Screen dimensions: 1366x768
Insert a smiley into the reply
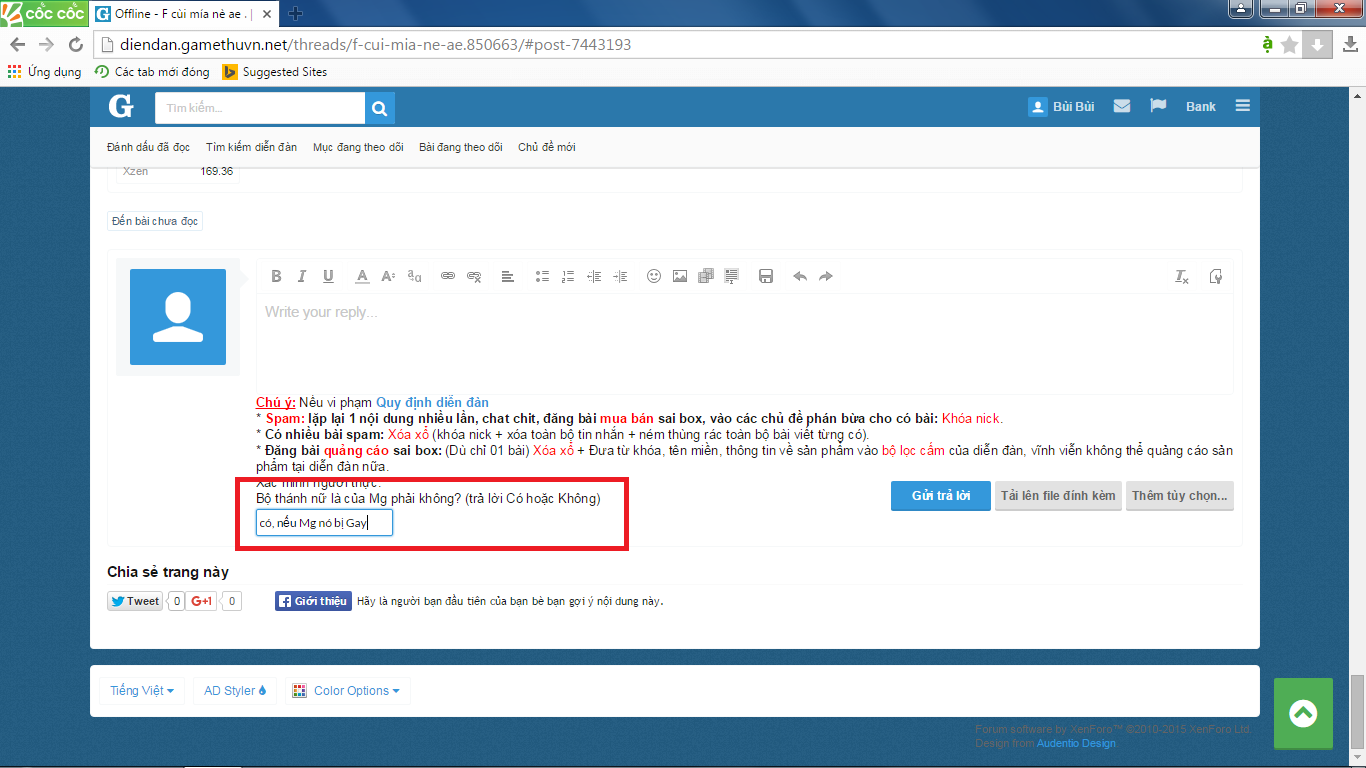pyautogui.click(x=654, y=277)
